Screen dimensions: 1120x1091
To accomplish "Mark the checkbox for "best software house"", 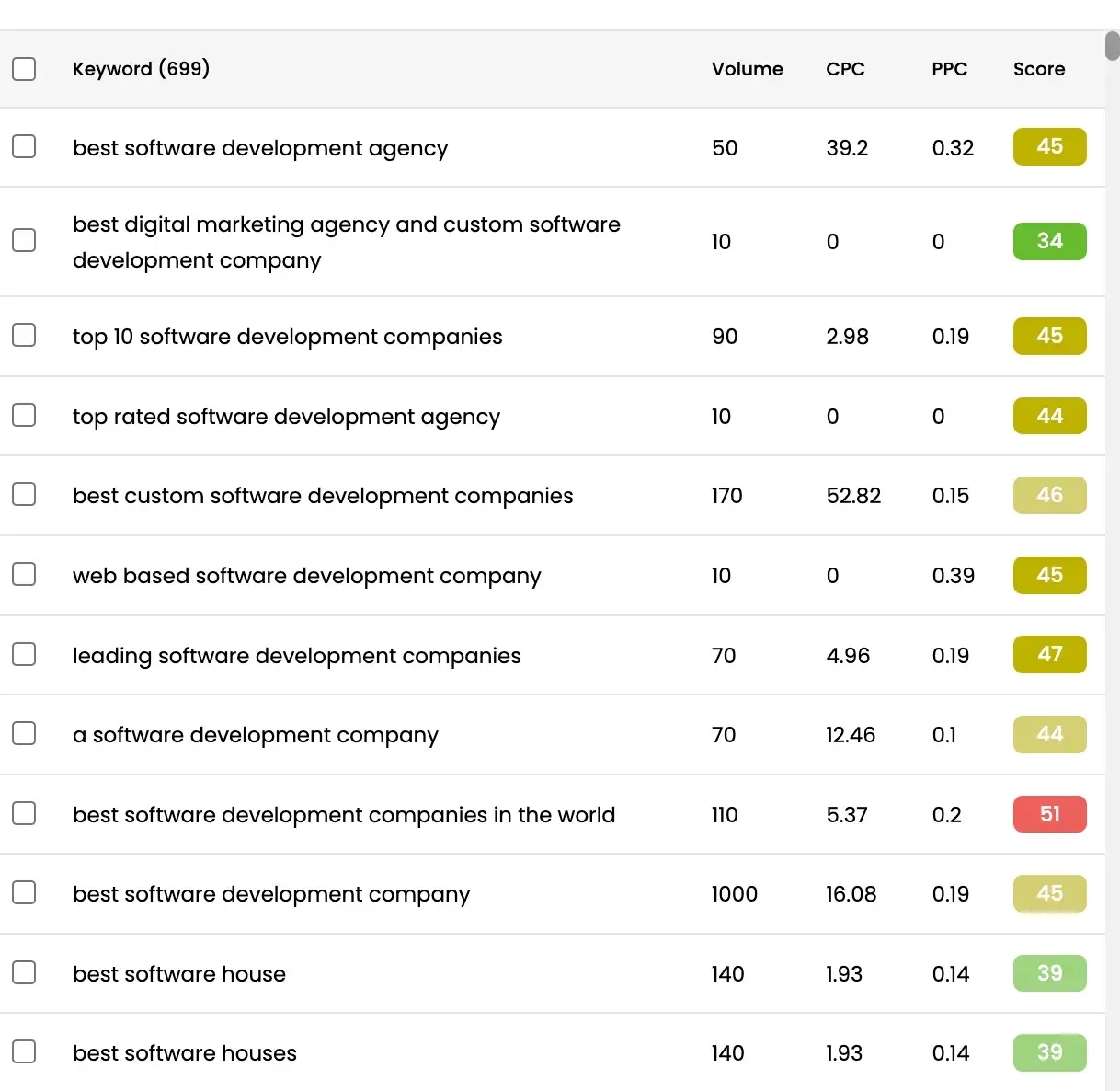I will coord(24,972).
